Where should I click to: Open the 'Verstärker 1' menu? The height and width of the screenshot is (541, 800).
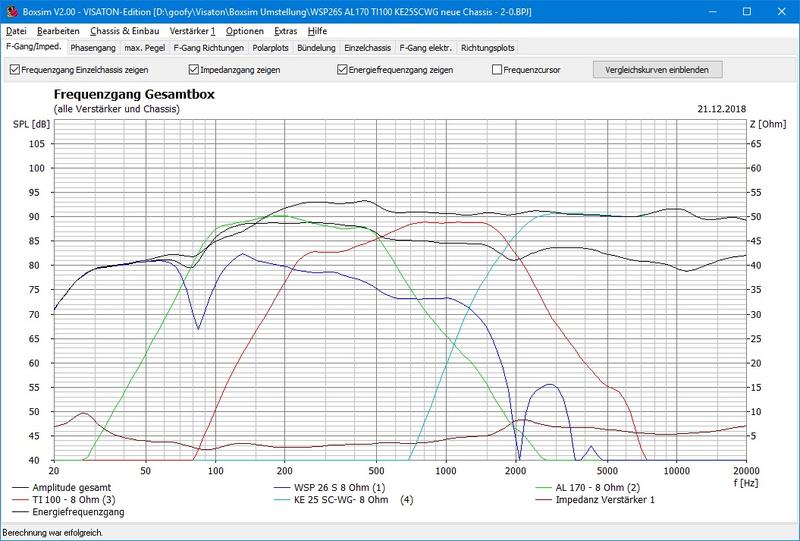pyautogui.click(x=192, y=31)
